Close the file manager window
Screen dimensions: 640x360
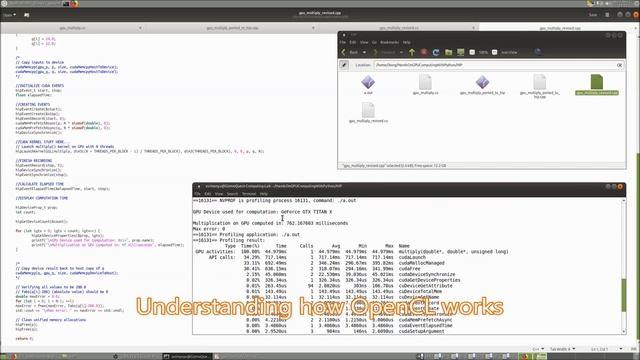click(x=620, y=36)
